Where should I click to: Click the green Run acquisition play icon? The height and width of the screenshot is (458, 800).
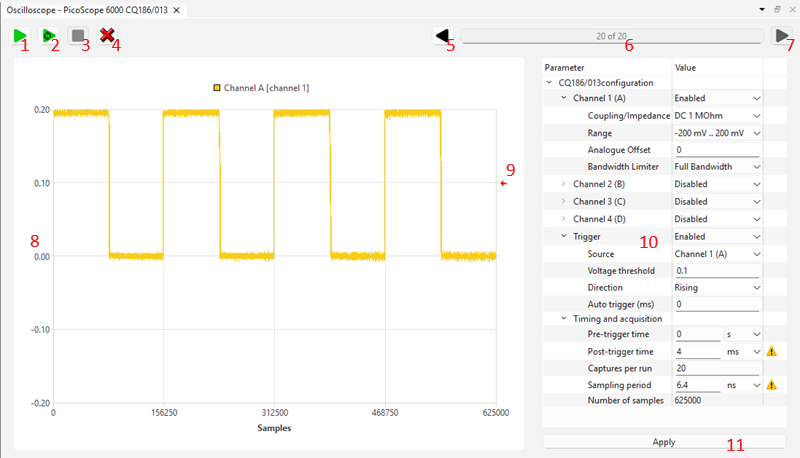20,36
